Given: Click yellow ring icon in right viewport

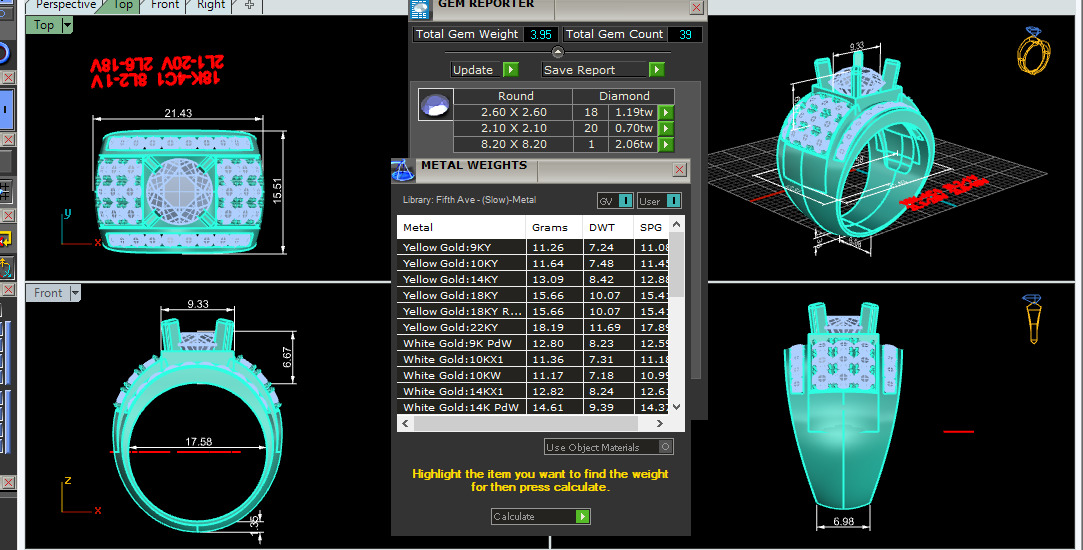Looking at the screenshot, I should 1033,319.
